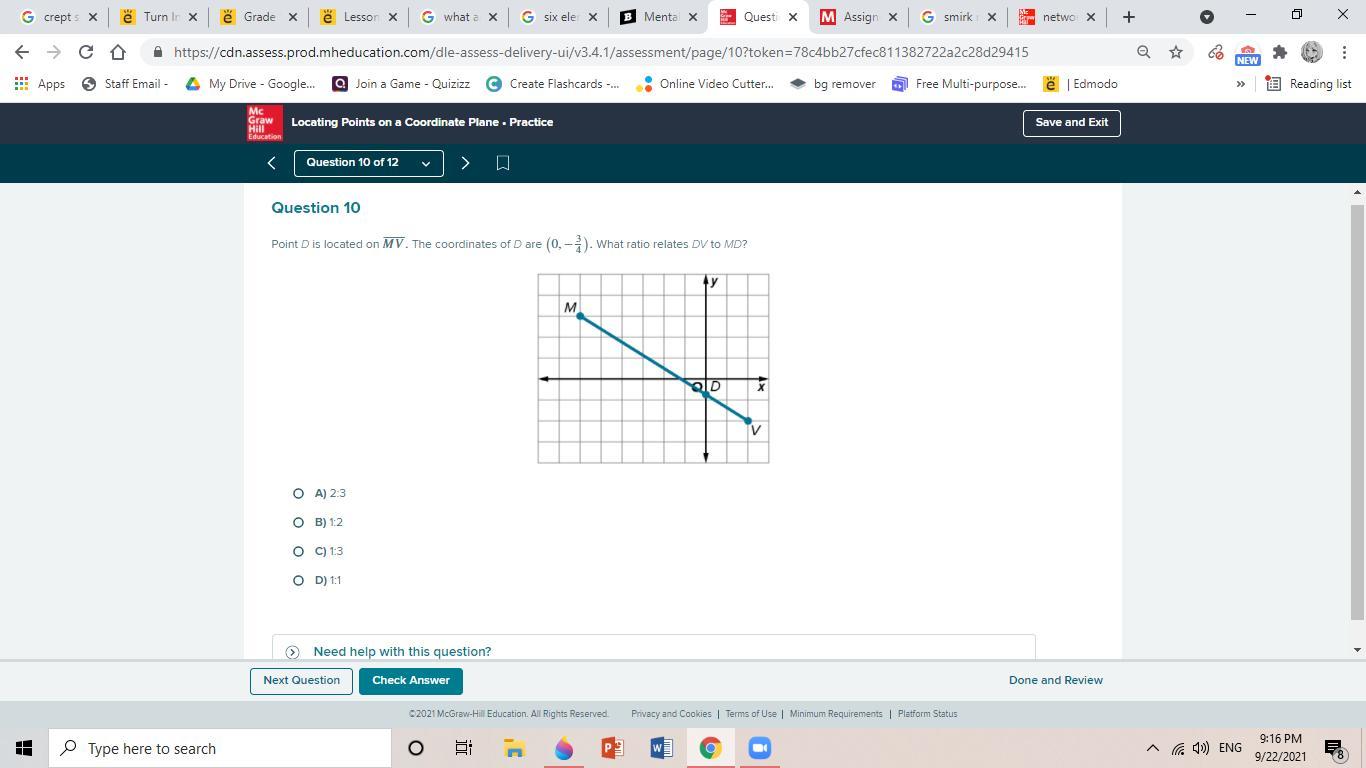Open the notification center icon
The width and height of the screenshot is (1366, 768).
(x=1334, y=749)
